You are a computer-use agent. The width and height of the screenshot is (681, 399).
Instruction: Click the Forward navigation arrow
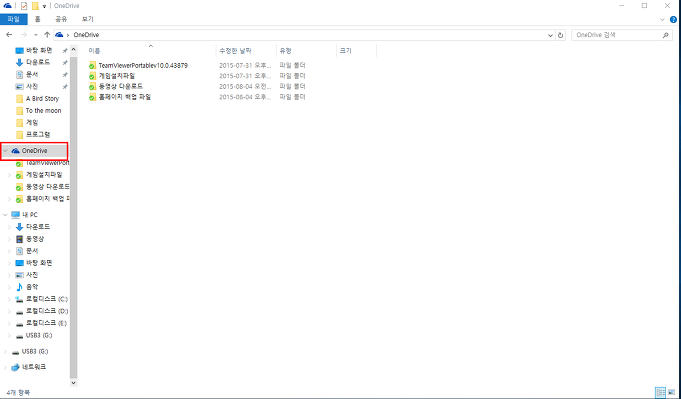coord(23,35)
